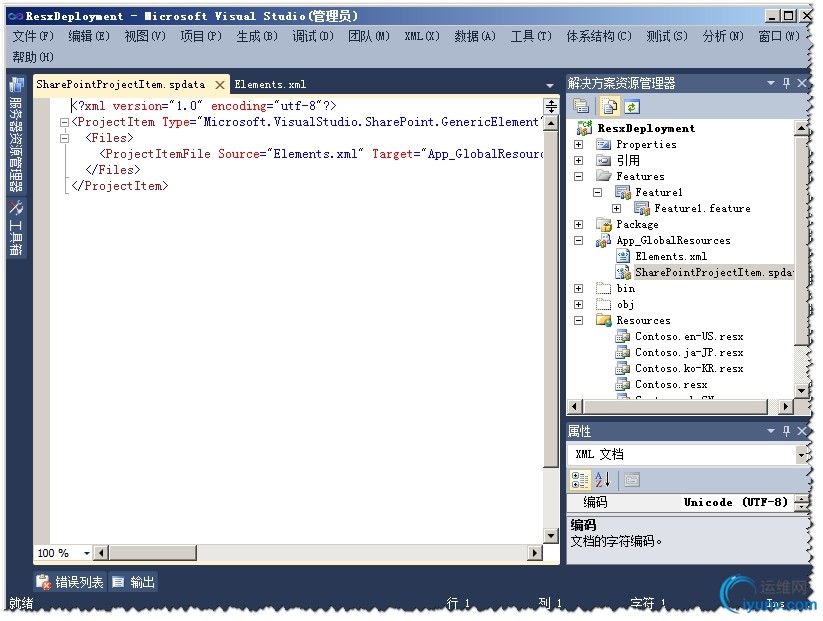Expand Feature1.feature node
Image resolution: width=823 pixels, height=621 pixels.
pos(616,208)
